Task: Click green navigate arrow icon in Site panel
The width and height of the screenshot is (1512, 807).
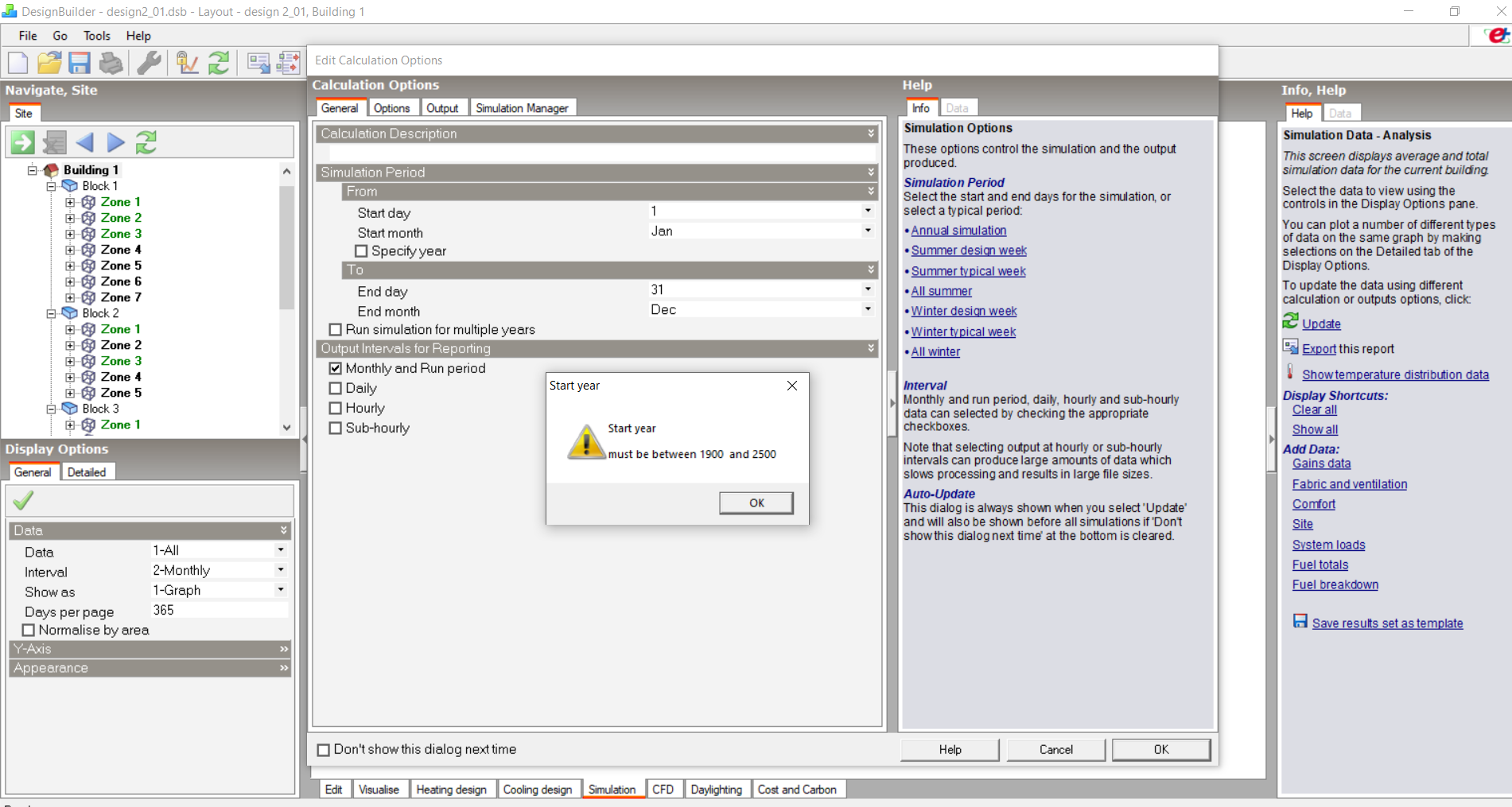Action: 22,142
